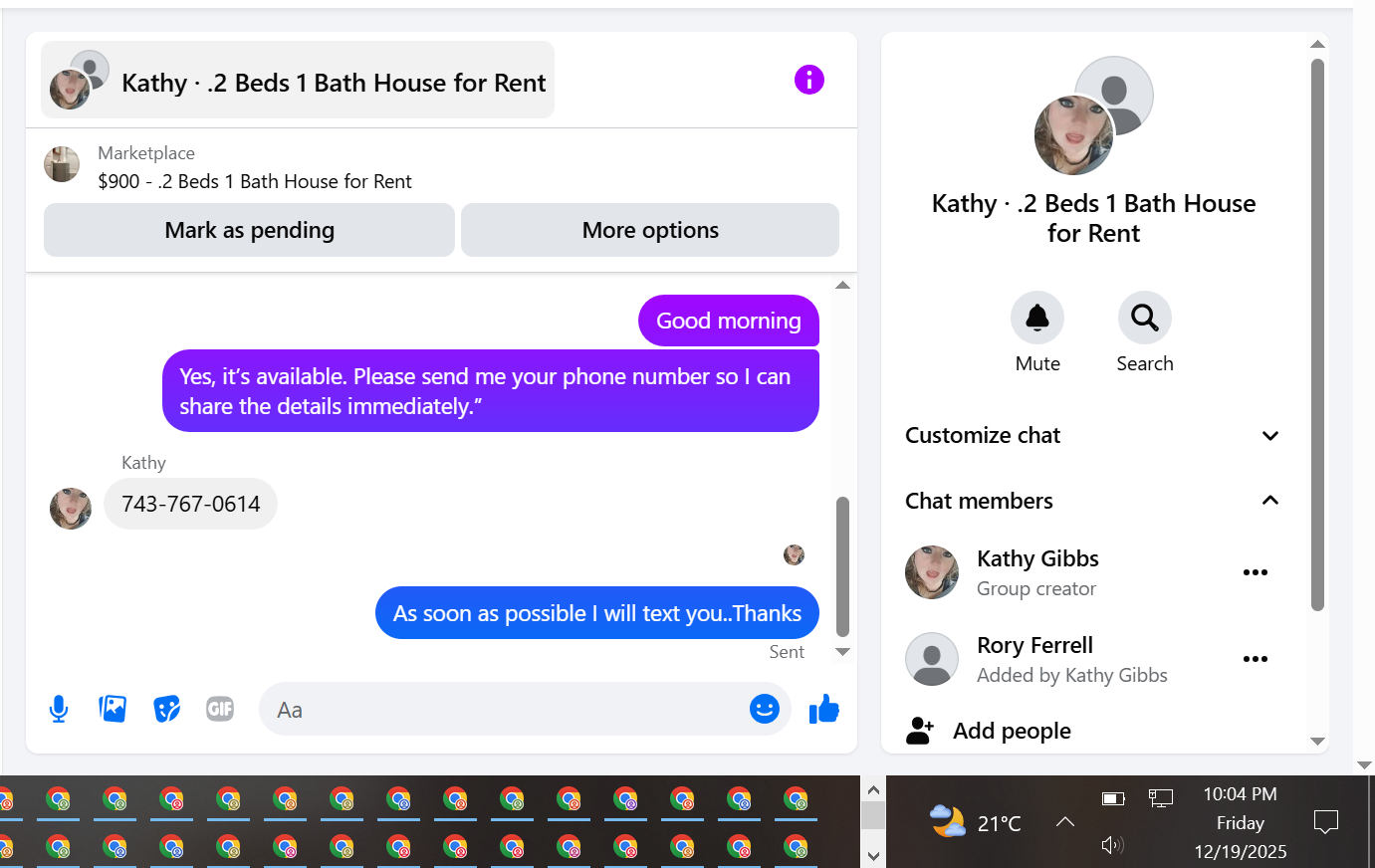
Task: Open conversation information purple icon
Action: (808, 80)
